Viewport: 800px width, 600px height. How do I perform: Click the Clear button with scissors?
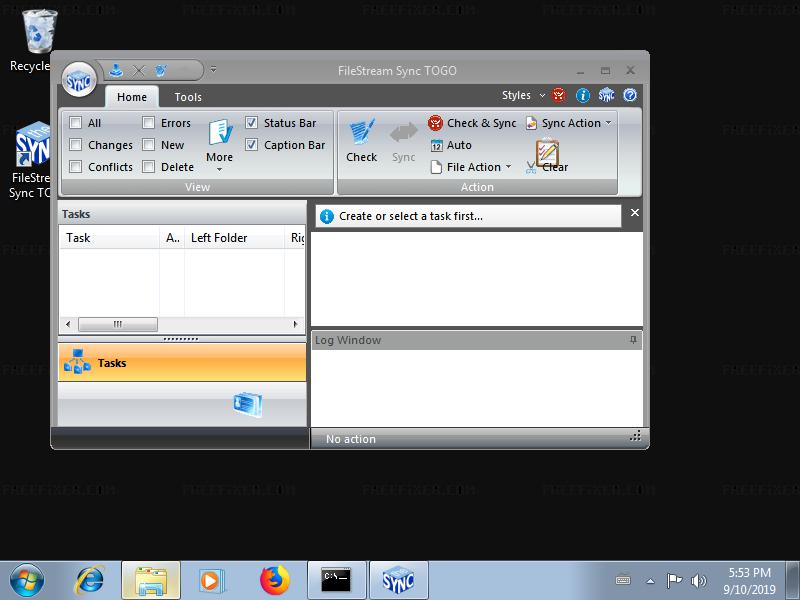click(x=547, y=167)
